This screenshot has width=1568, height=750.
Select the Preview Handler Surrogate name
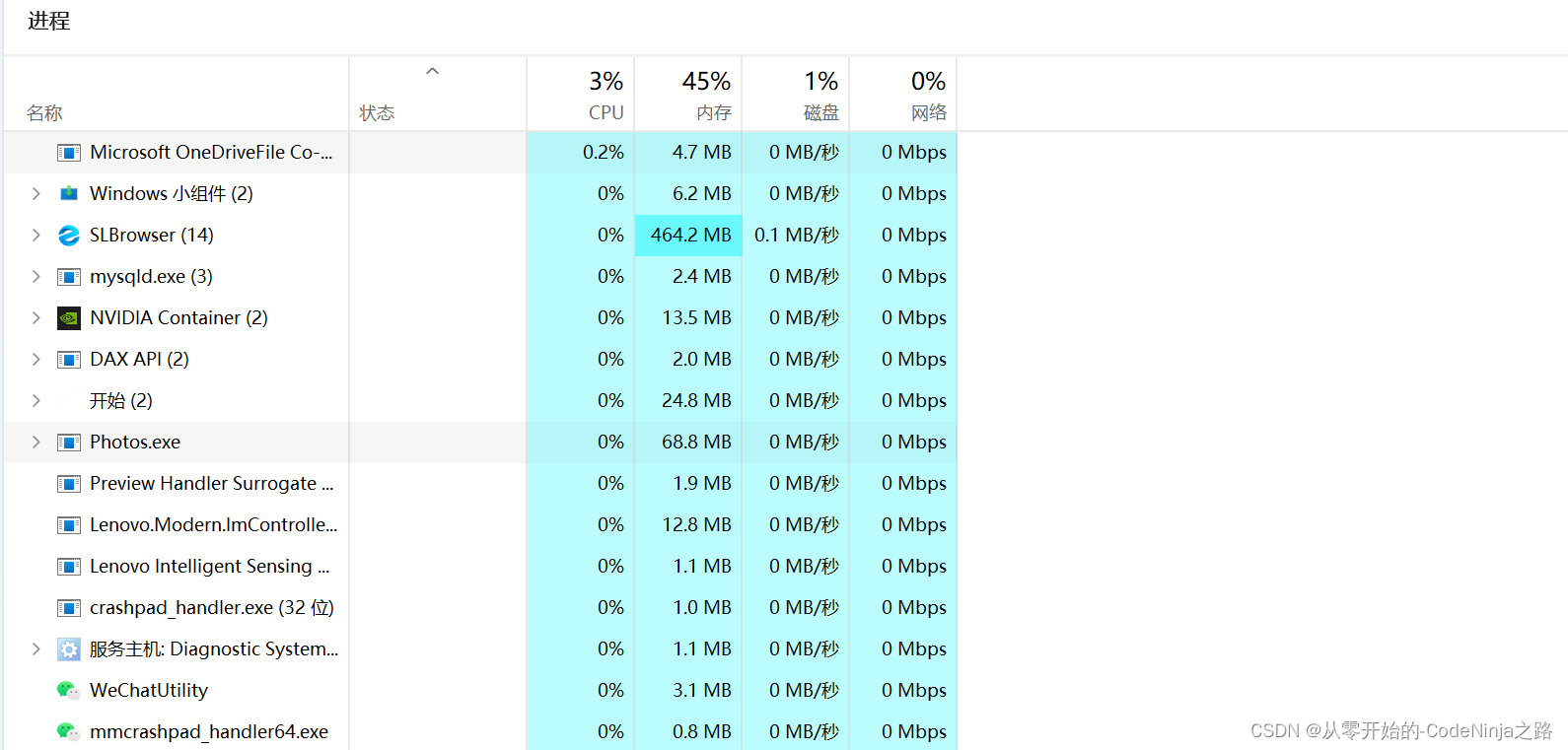click(212, 484)
